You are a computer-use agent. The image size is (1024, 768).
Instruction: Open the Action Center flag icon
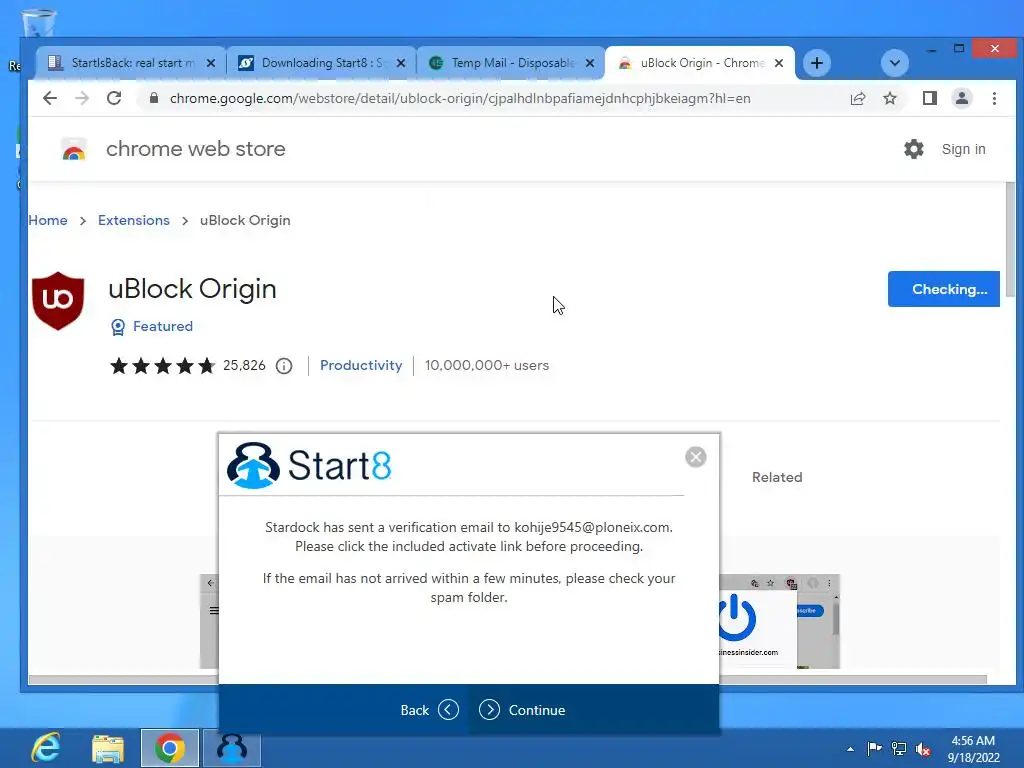[x=874, y=749]
